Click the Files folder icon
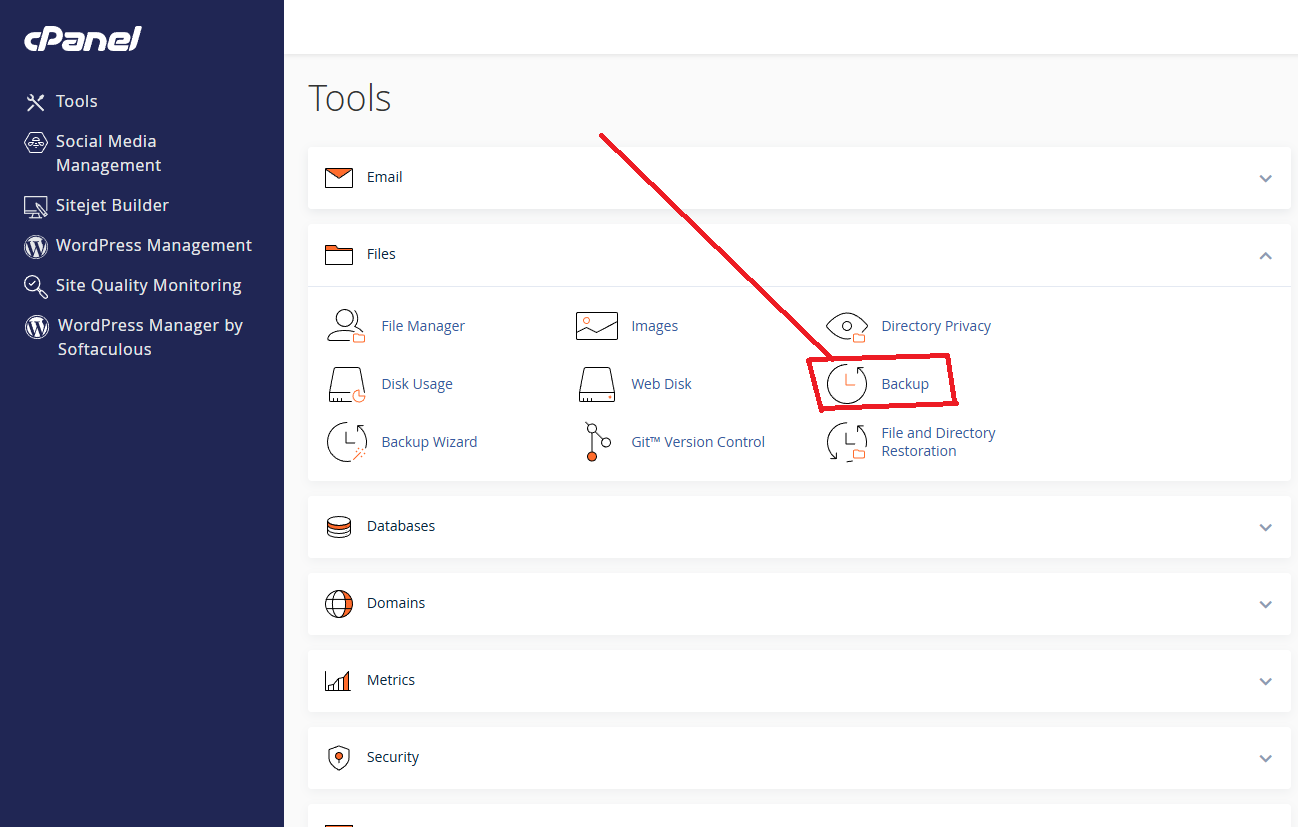Viewport: 1298px width, 827px height. [x=339, y=255]
